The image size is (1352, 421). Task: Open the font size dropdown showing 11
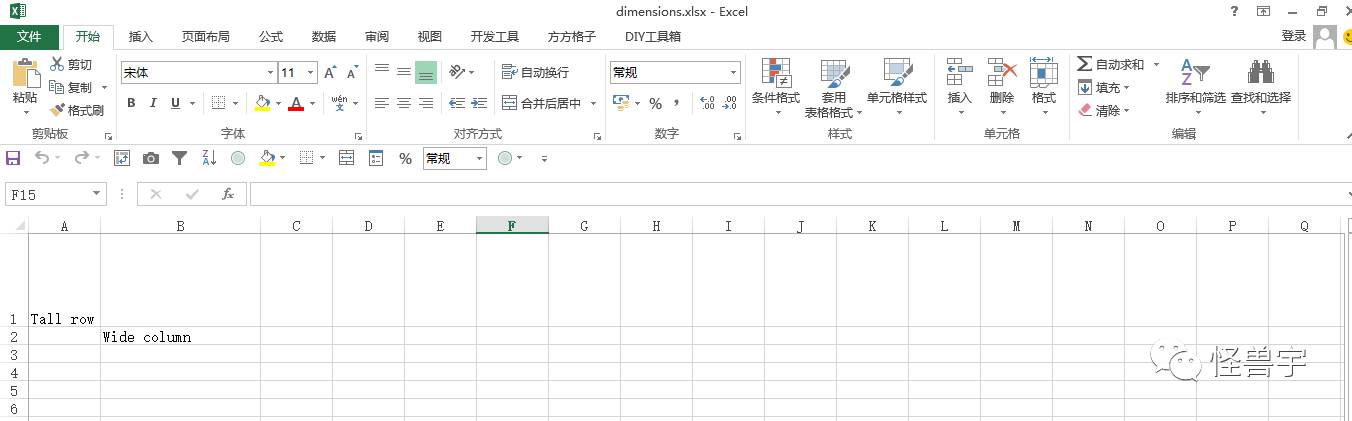tap(311, 73)
